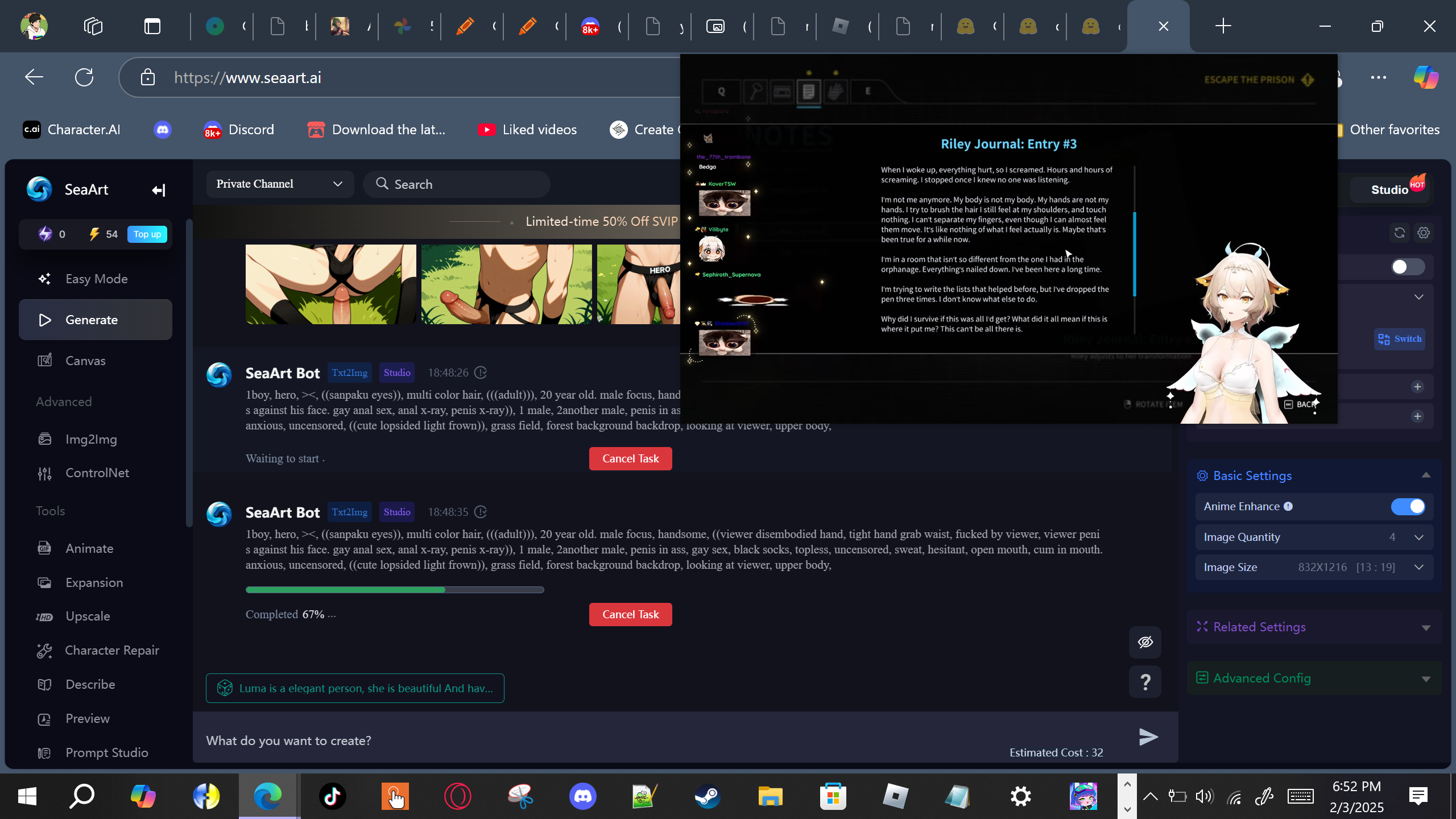Open the Preview tool
This screenshot has height=819, width=1456.
click(x=96, y=718)
